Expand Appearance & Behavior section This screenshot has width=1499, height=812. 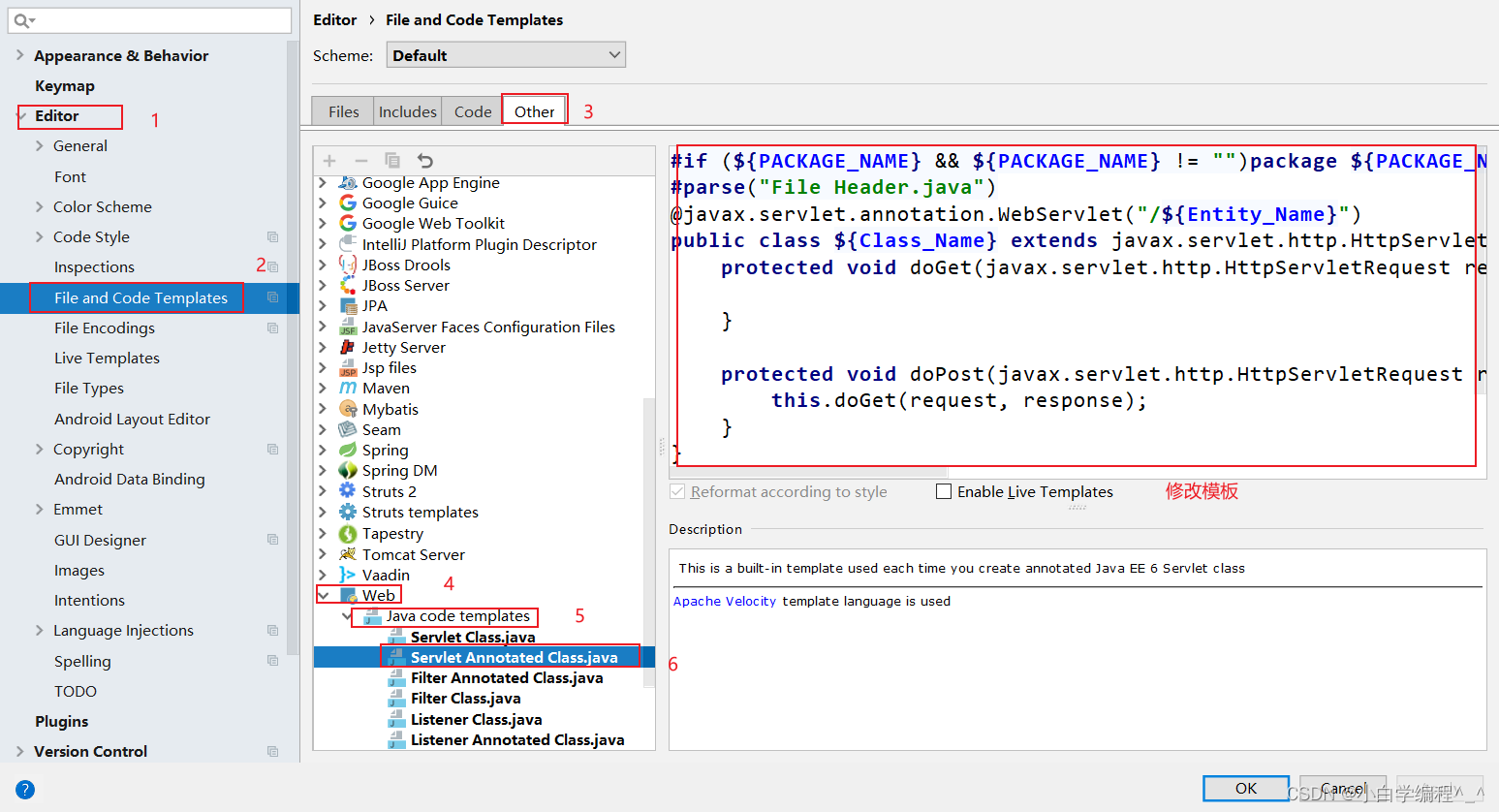pos(19,55)
